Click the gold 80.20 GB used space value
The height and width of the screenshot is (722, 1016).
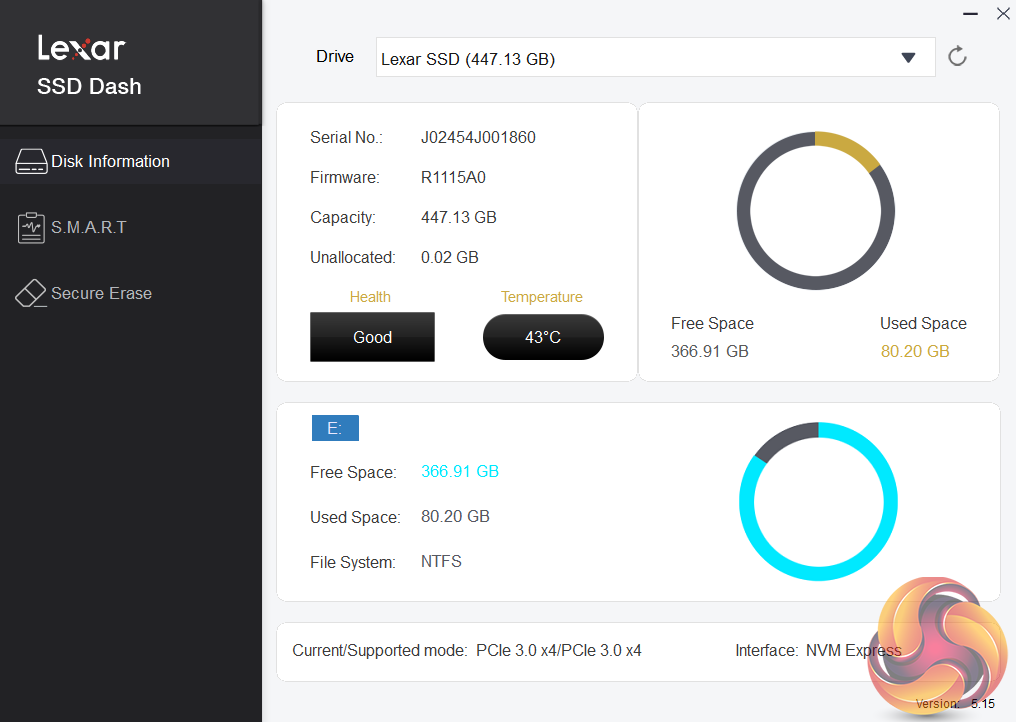coord(915,351)
